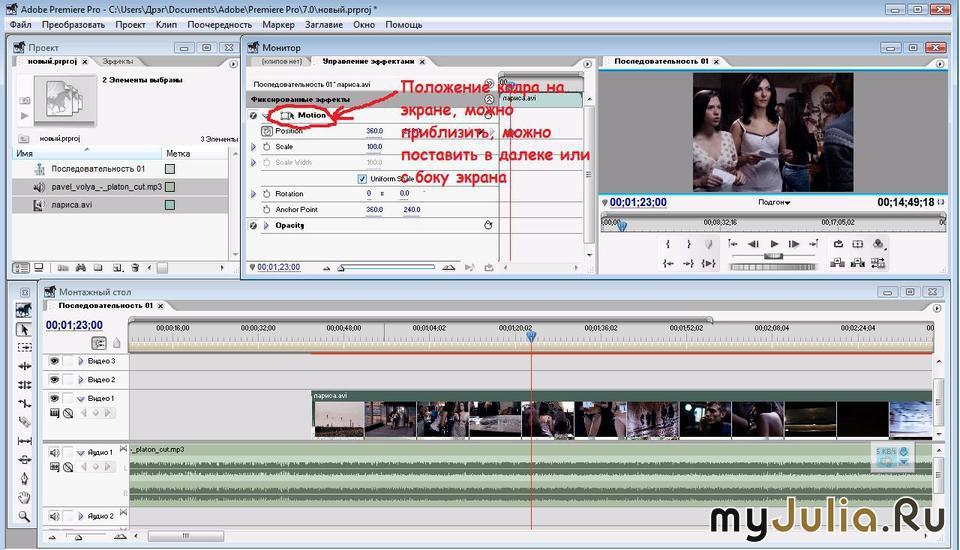Image resolution: width=960 pixels, height=550 pixels.
Task: Open the Клип menu
Action: [x=166, y=24]
